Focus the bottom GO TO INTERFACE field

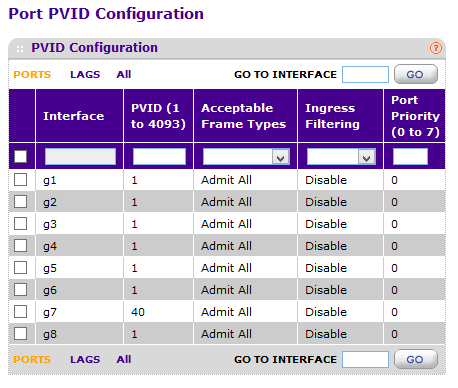click(365, 359)
